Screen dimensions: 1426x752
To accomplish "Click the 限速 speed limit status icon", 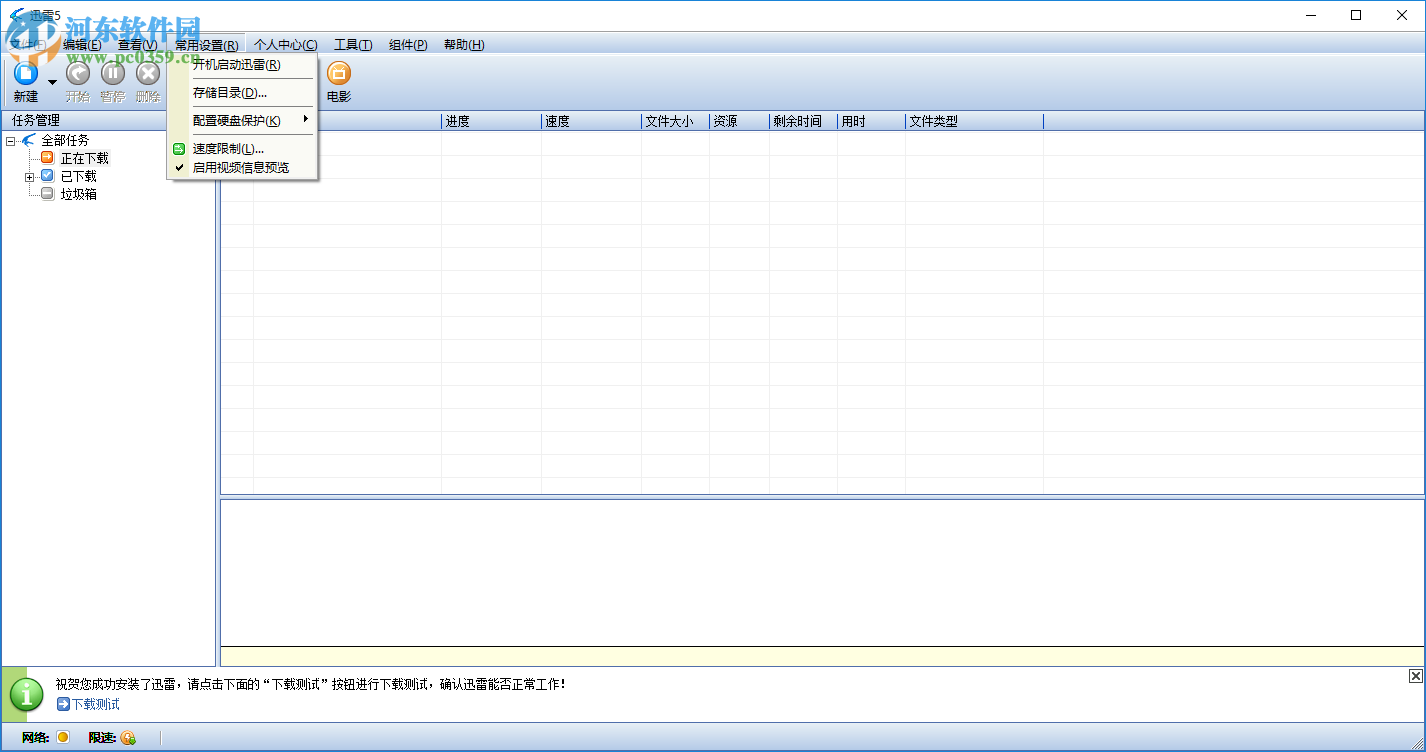I will tap(128, 738).
